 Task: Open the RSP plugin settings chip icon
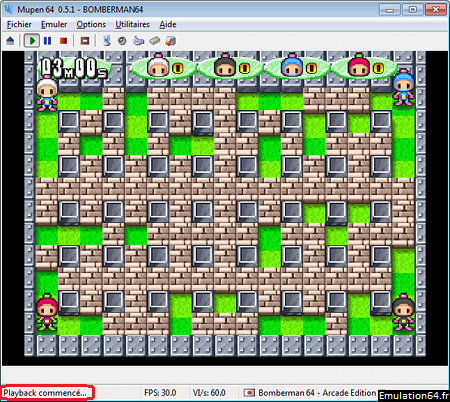(x=154, y=41)
